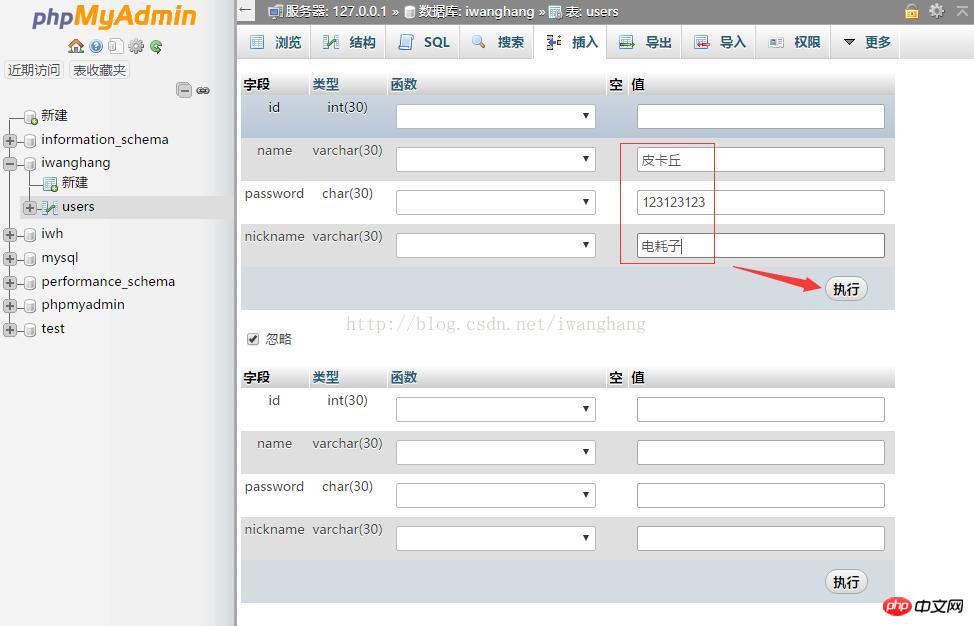Select the test database in tree

coord(53,329)
